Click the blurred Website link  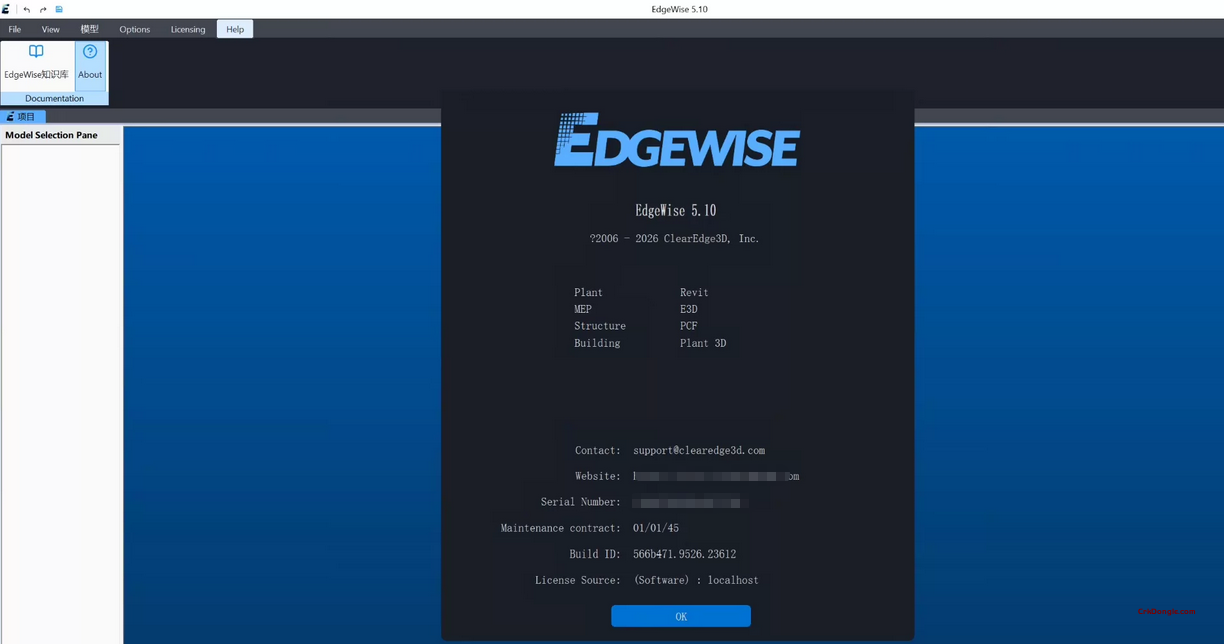click(716, 477)
